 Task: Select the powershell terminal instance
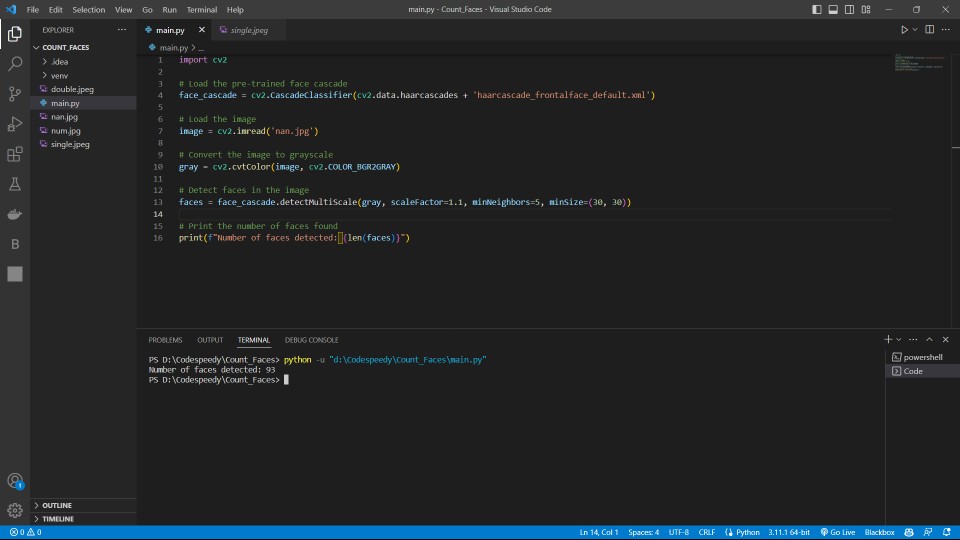click(x=923, y=357)
